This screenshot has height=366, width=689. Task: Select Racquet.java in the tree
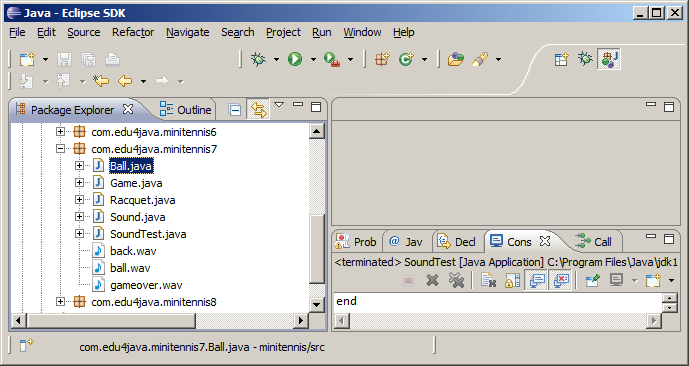click(143, 200)
